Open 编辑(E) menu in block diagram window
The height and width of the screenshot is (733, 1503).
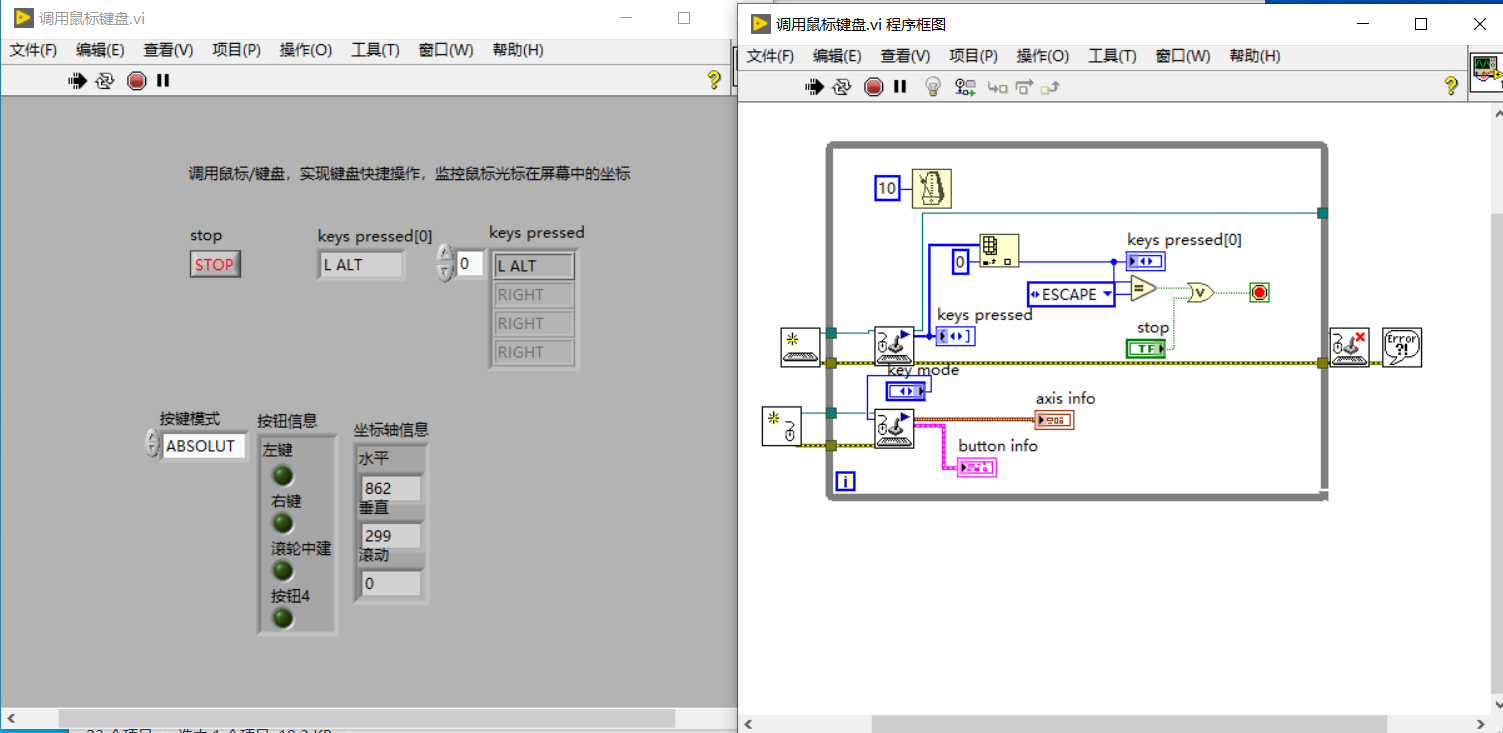838,56
